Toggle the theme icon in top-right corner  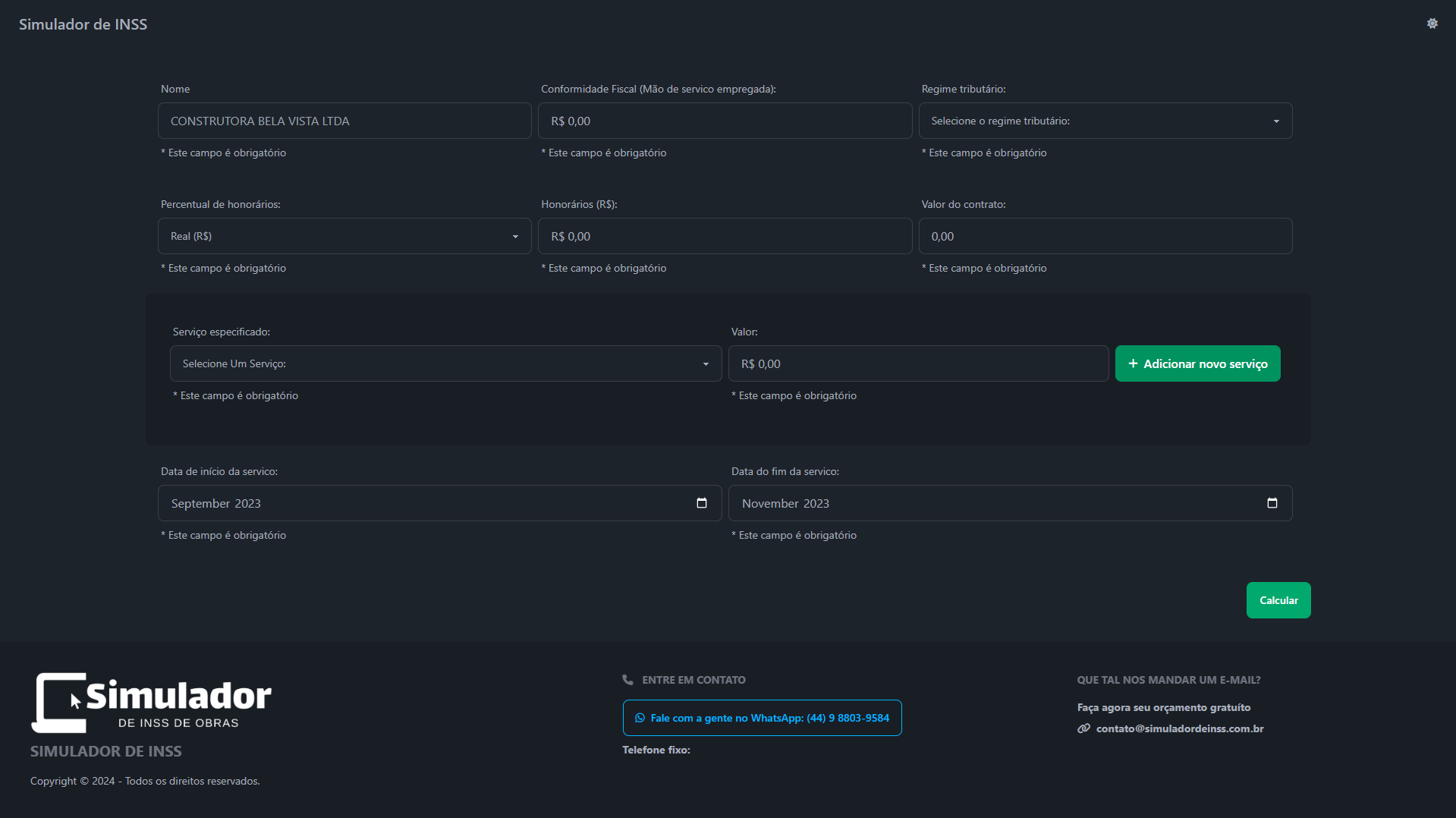[1432, 24]
